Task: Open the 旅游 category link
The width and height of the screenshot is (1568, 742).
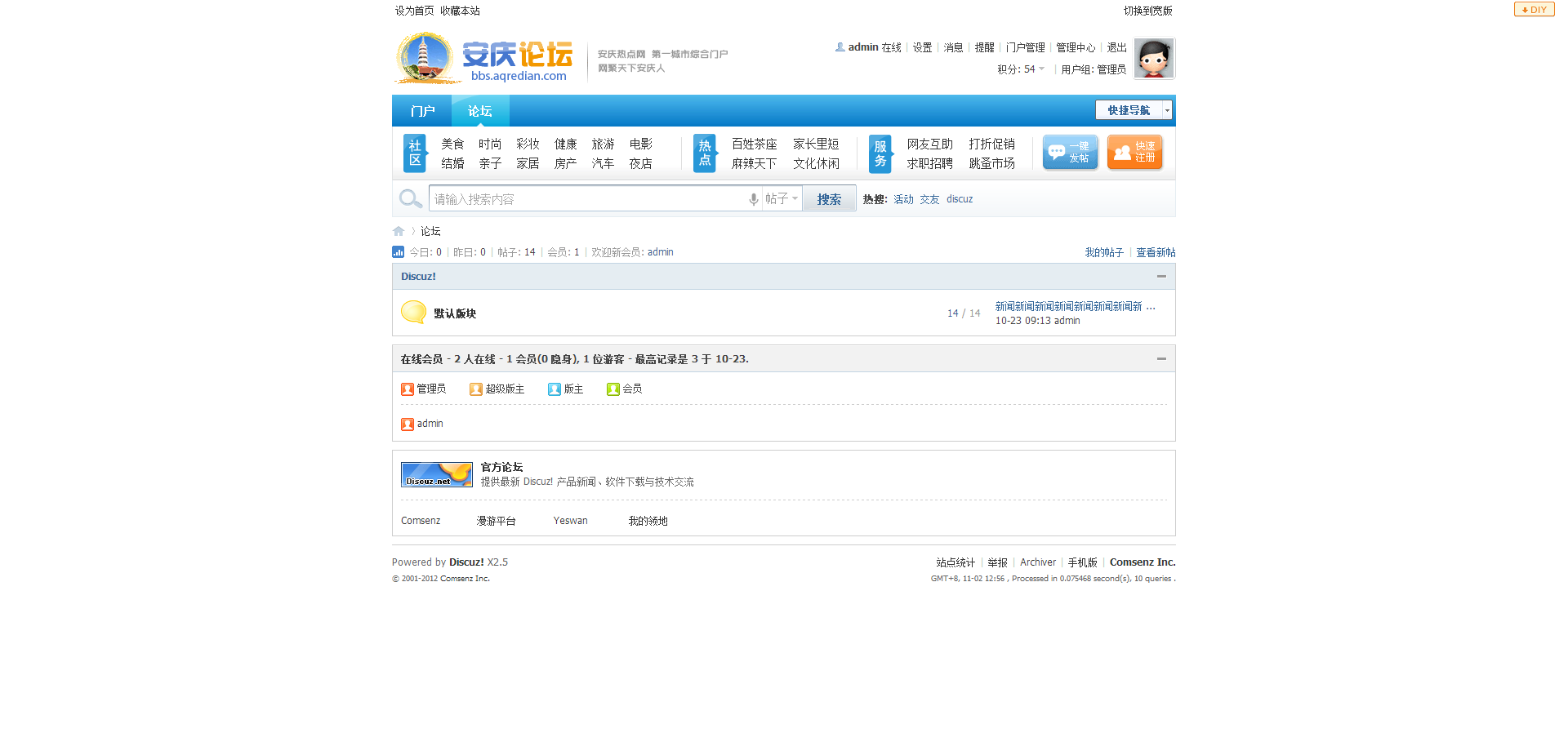Action: coord(603,144)
